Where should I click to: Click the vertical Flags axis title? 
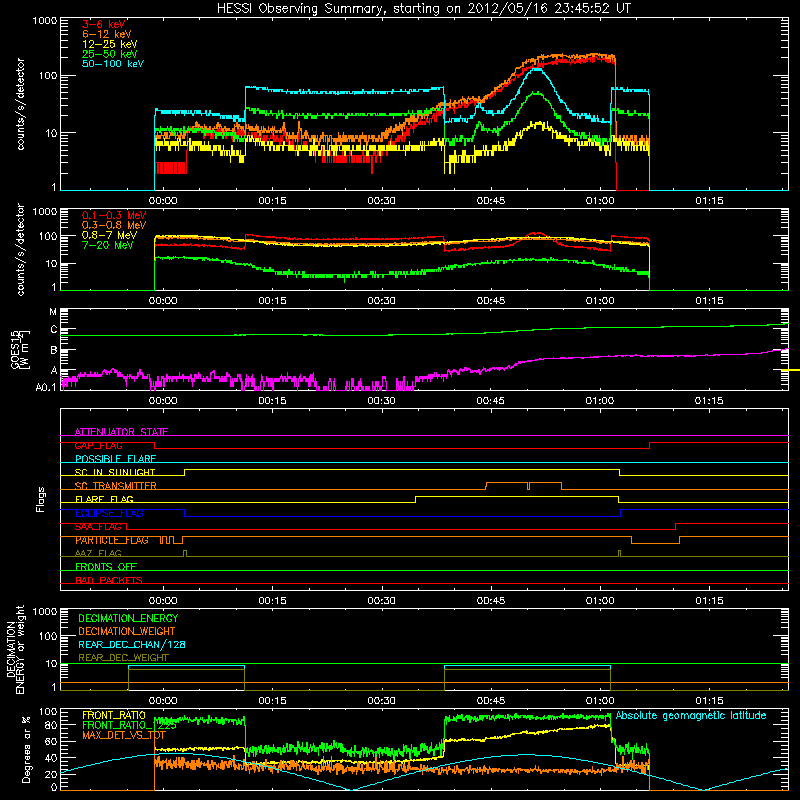pos(41,499)
